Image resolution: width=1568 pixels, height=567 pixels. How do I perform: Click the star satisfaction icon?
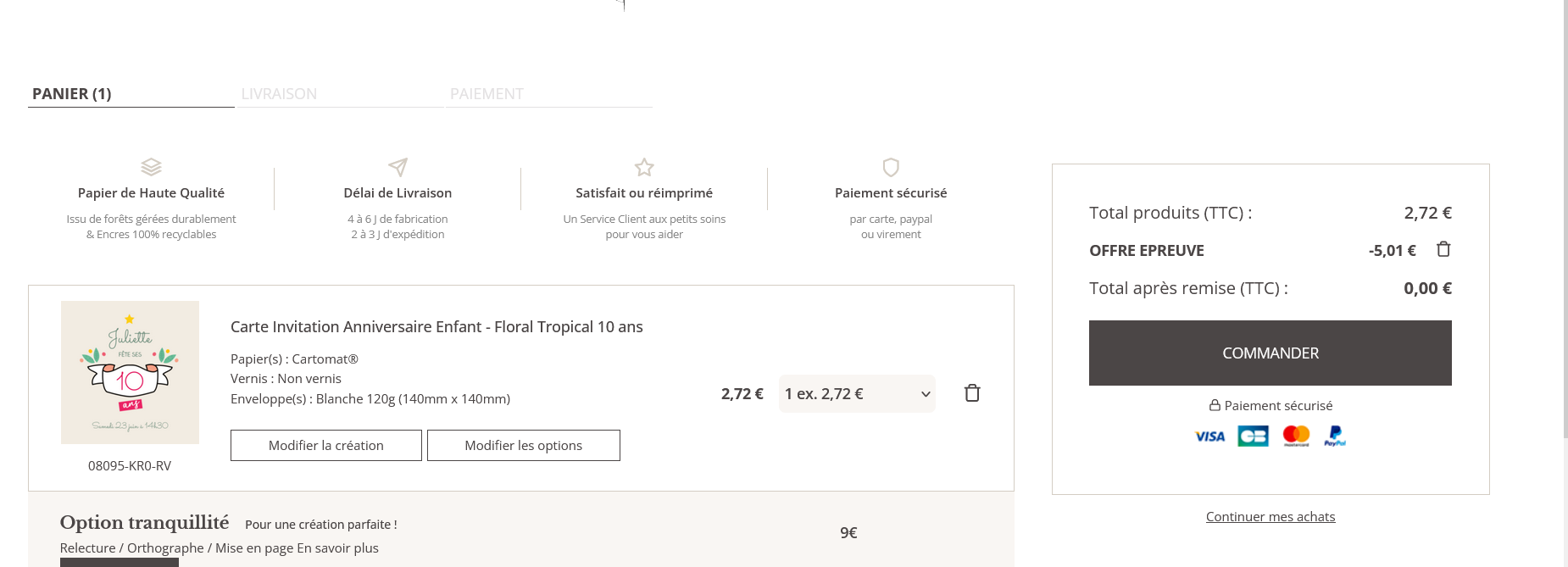point(644,167)
